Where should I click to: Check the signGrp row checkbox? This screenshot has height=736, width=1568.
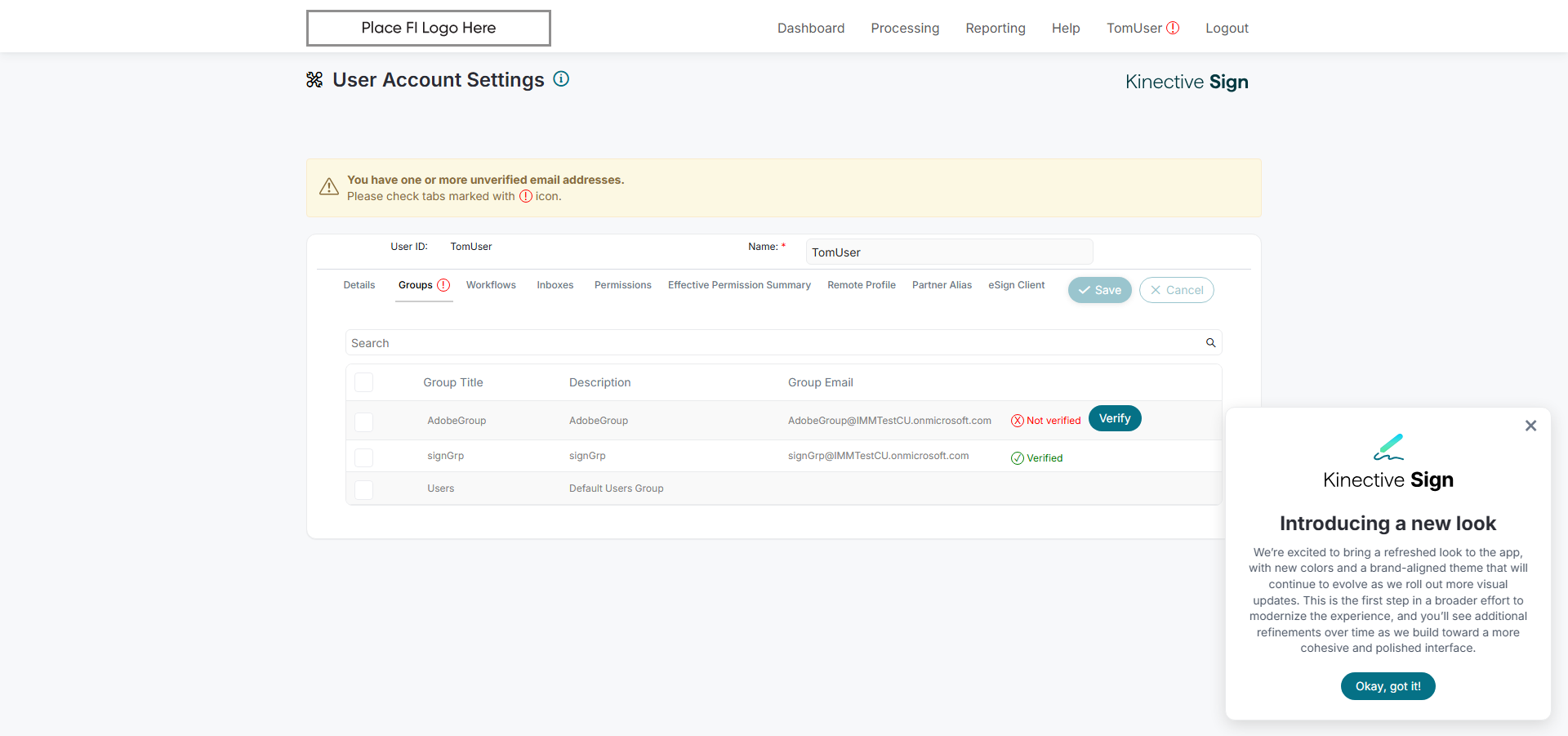coord(364,457)
